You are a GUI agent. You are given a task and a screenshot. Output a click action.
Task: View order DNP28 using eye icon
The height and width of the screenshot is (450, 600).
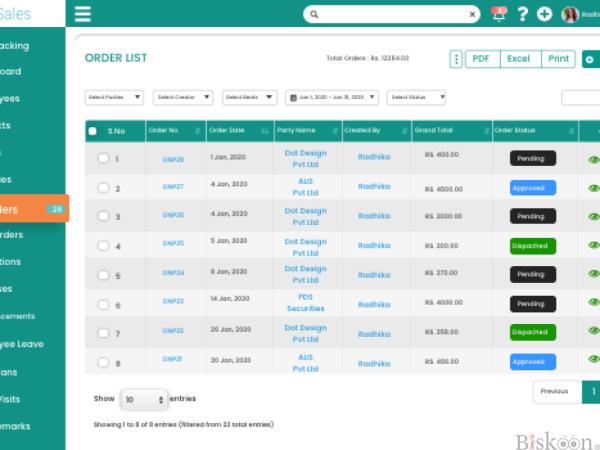593,159
